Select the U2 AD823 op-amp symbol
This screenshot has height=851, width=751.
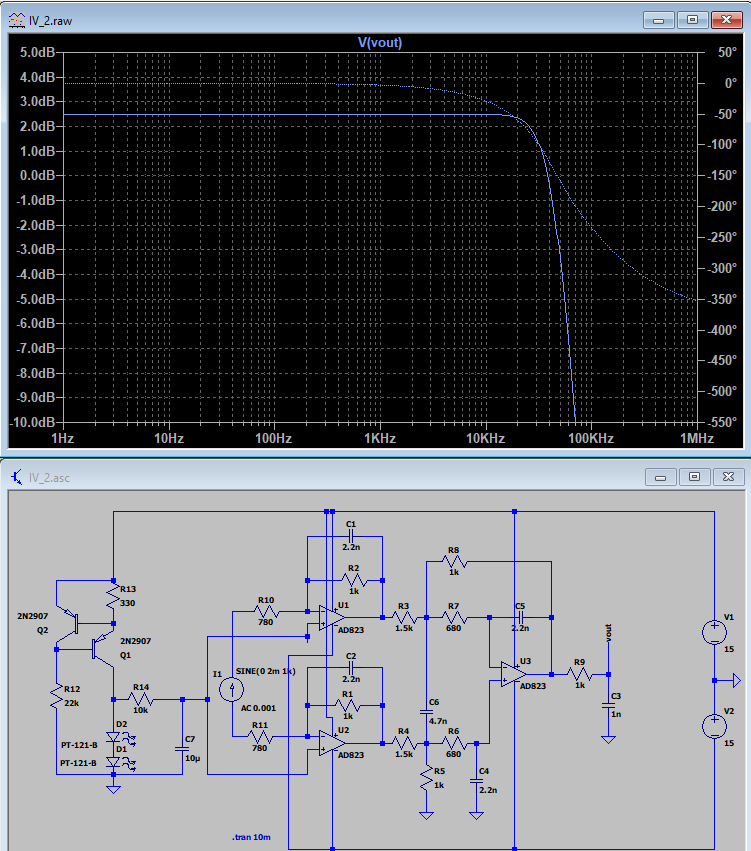pyautogui.click(x=332, y=743)
